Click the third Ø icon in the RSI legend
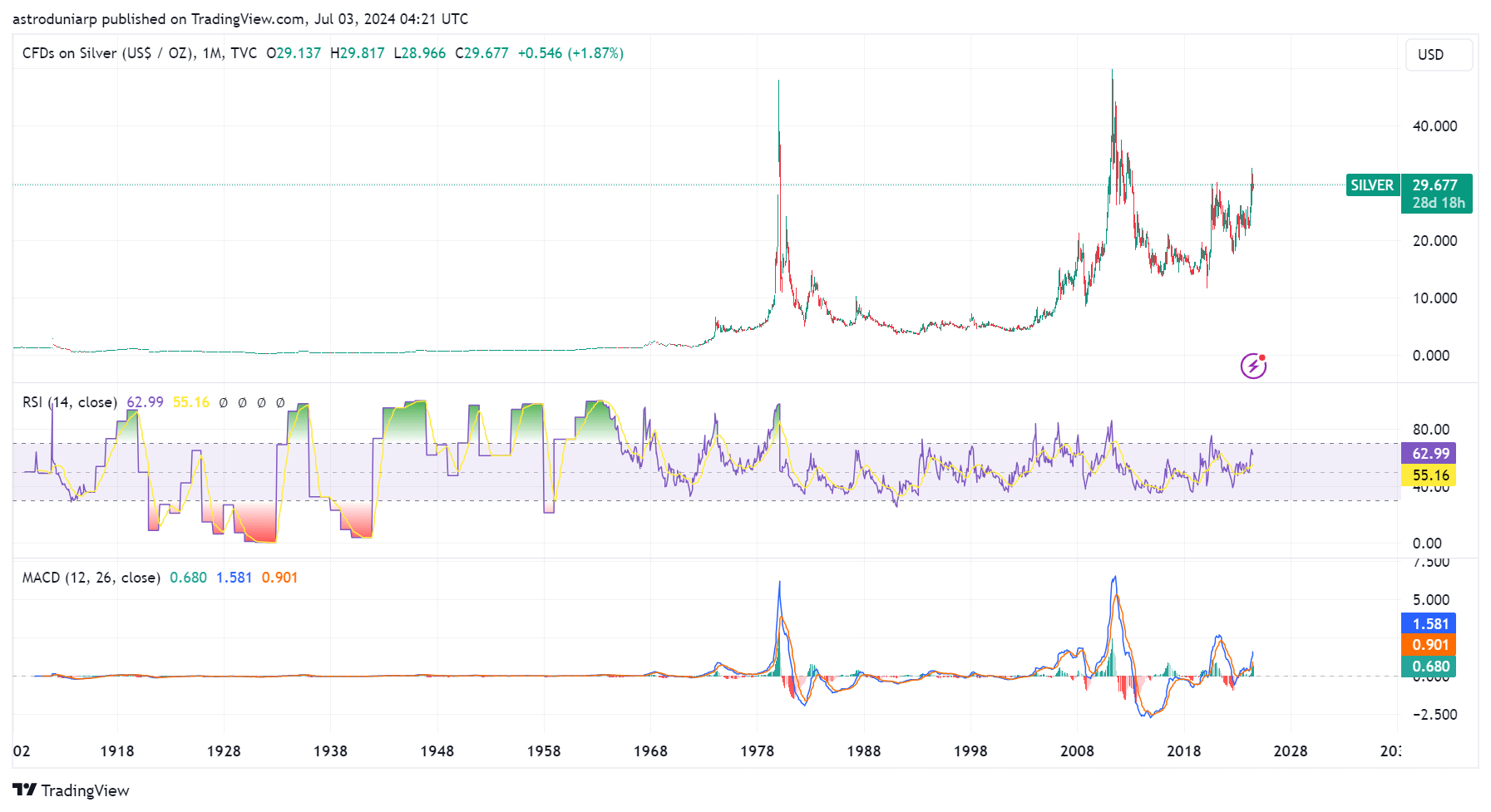Viewport: 1491px width, 812px height. [x=261, y=402]
